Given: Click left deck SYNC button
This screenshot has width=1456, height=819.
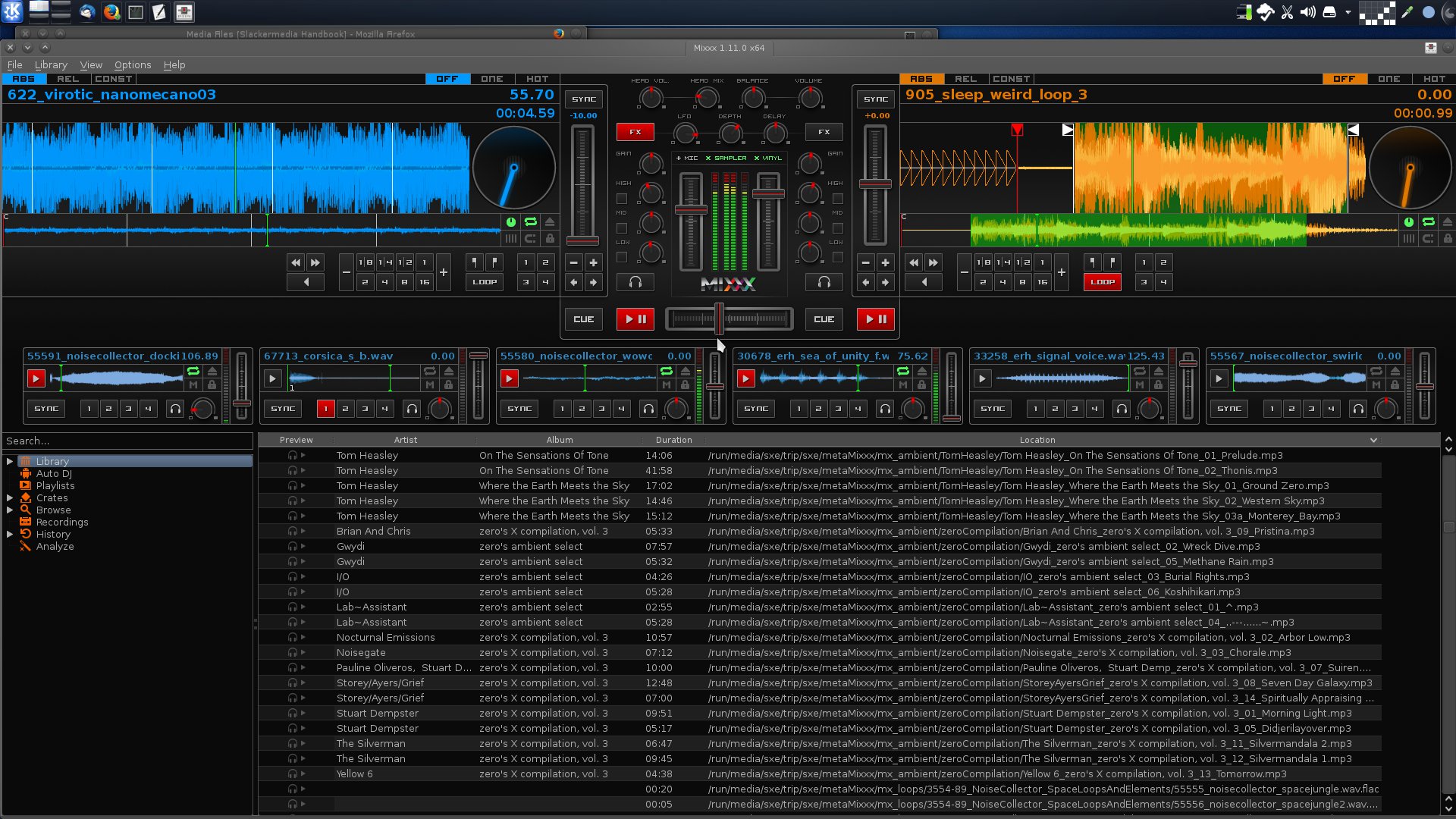Looking at the screenshot, I should pyautogui.click(x=584, y=99).
